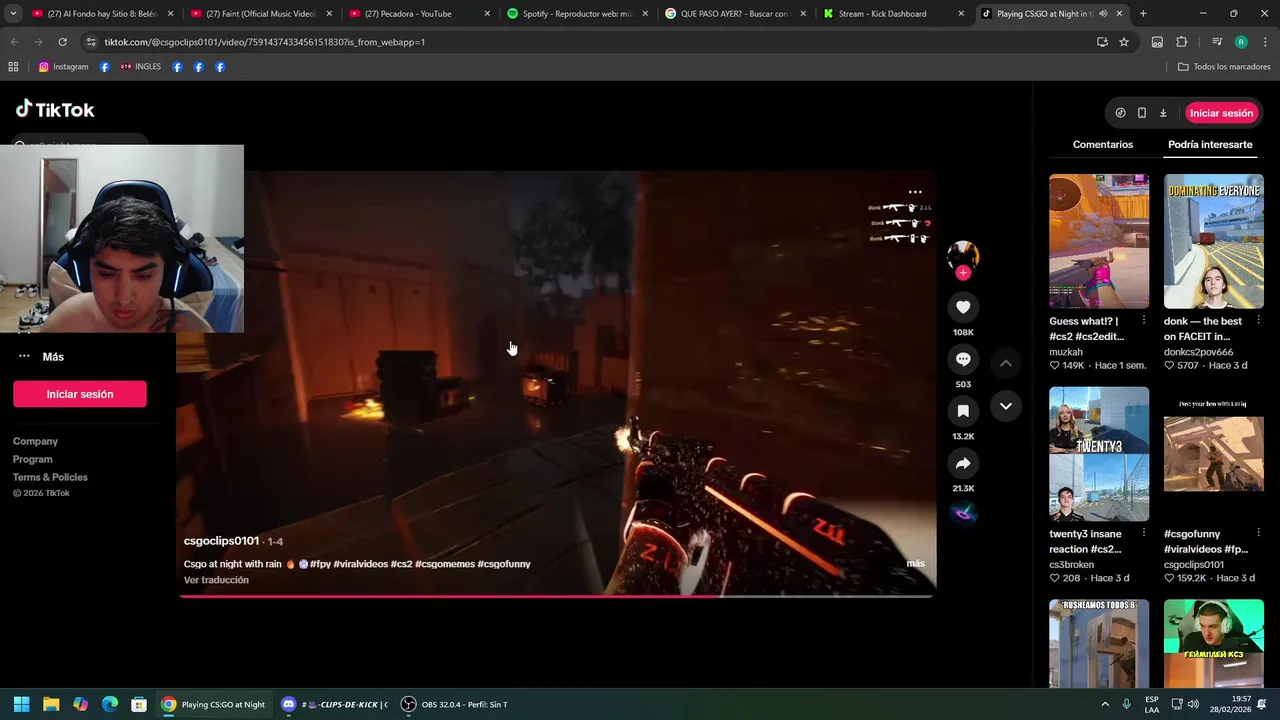1280x720 pixels.
Task: Click the TikTok logo
Action: coord(55,110)
